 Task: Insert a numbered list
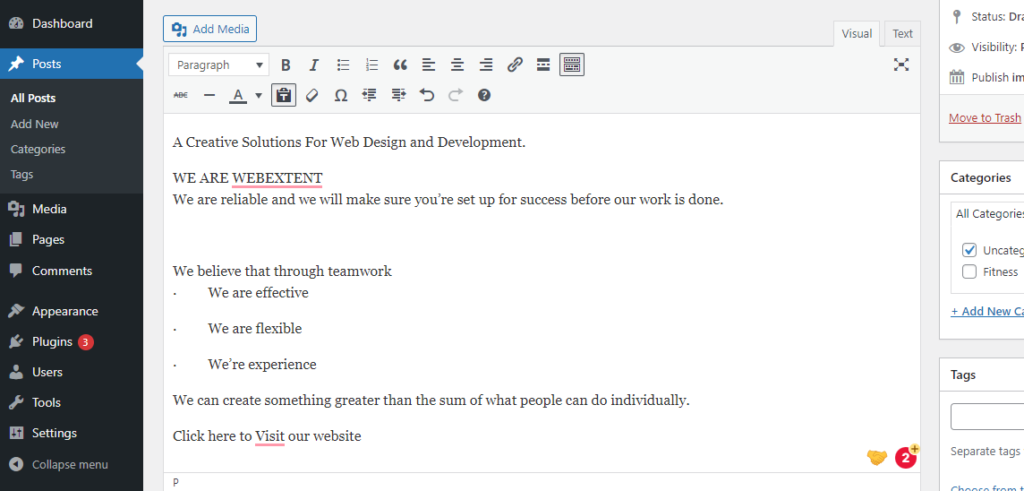pyautogui.click(x=372, y=65)
